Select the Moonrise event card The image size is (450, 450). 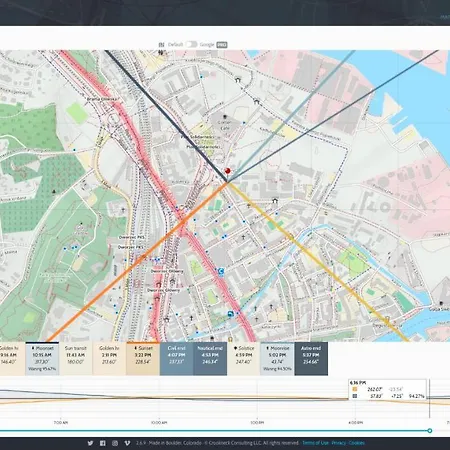click(277, 358)
